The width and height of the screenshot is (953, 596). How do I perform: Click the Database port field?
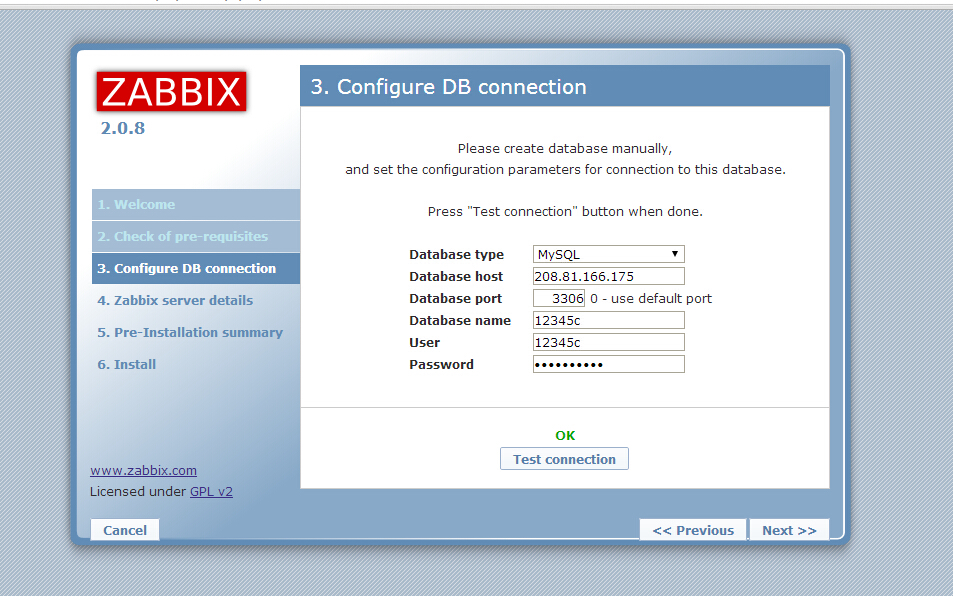(559, 298)
